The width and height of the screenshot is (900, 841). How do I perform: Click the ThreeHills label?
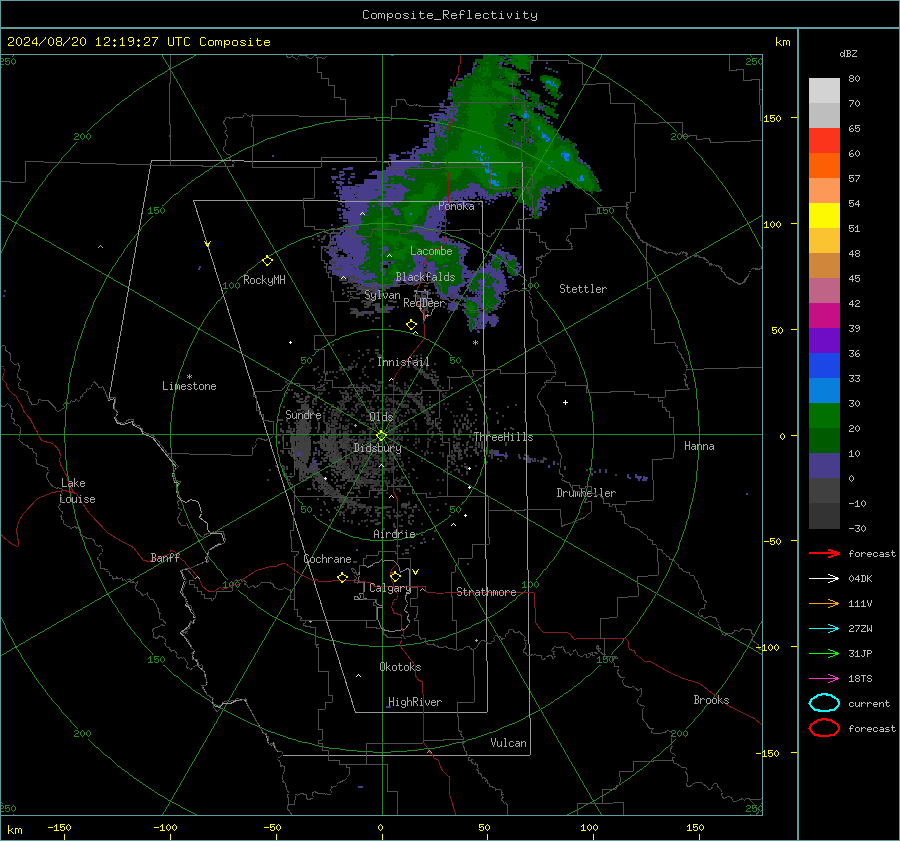[503, 437]
